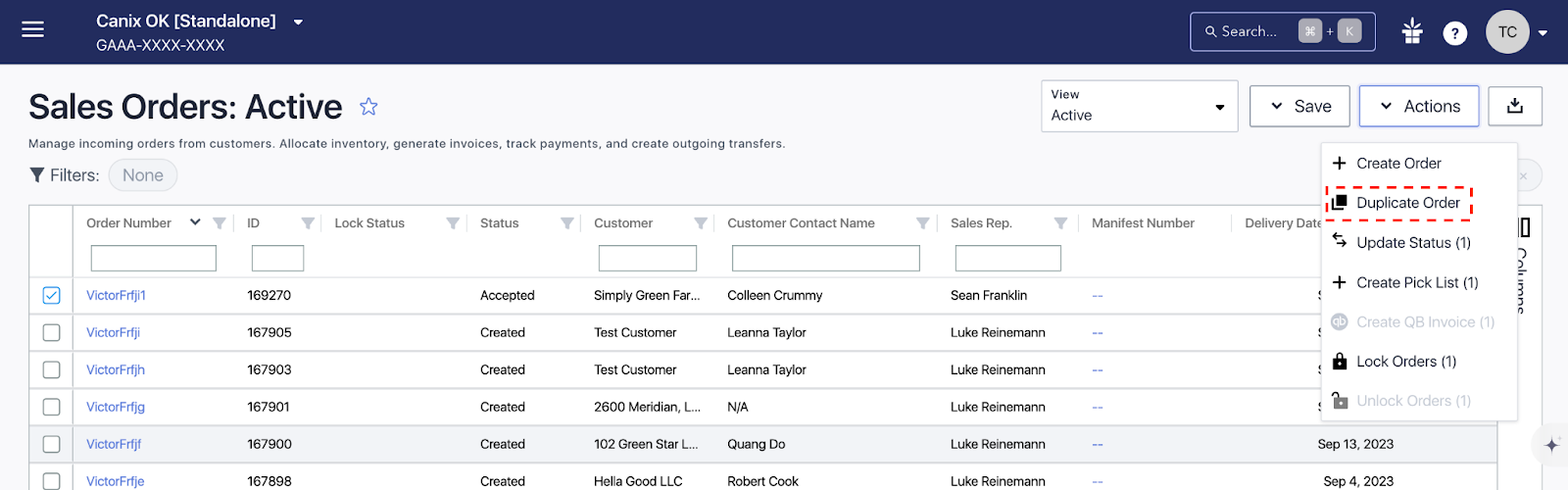Tick the checkbox for order VictorFrfjf
1568x490 pixels.
pos(52,444)
